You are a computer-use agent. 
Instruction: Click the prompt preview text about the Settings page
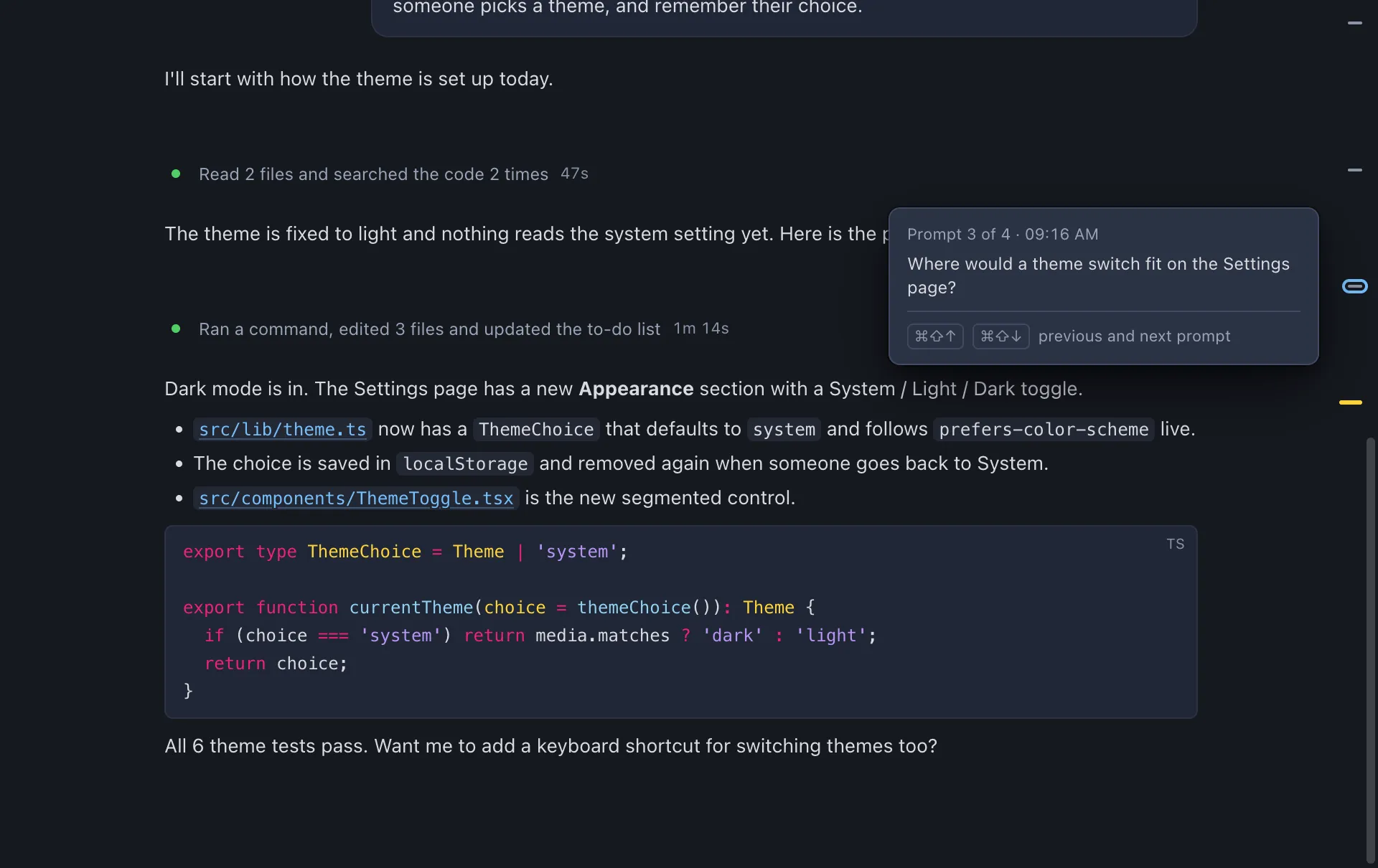click(x=1098, y=275)
